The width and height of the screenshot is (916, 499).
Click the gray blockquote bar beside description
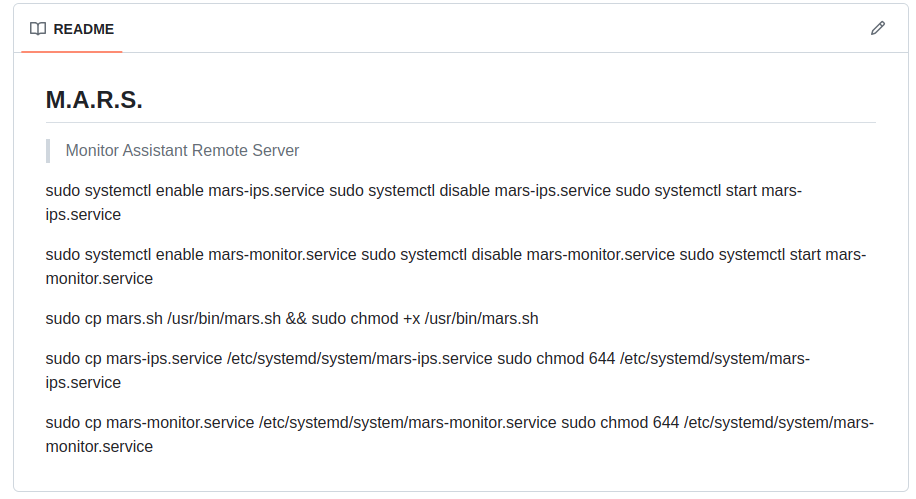pyautogui.click(x=48, y=151)
